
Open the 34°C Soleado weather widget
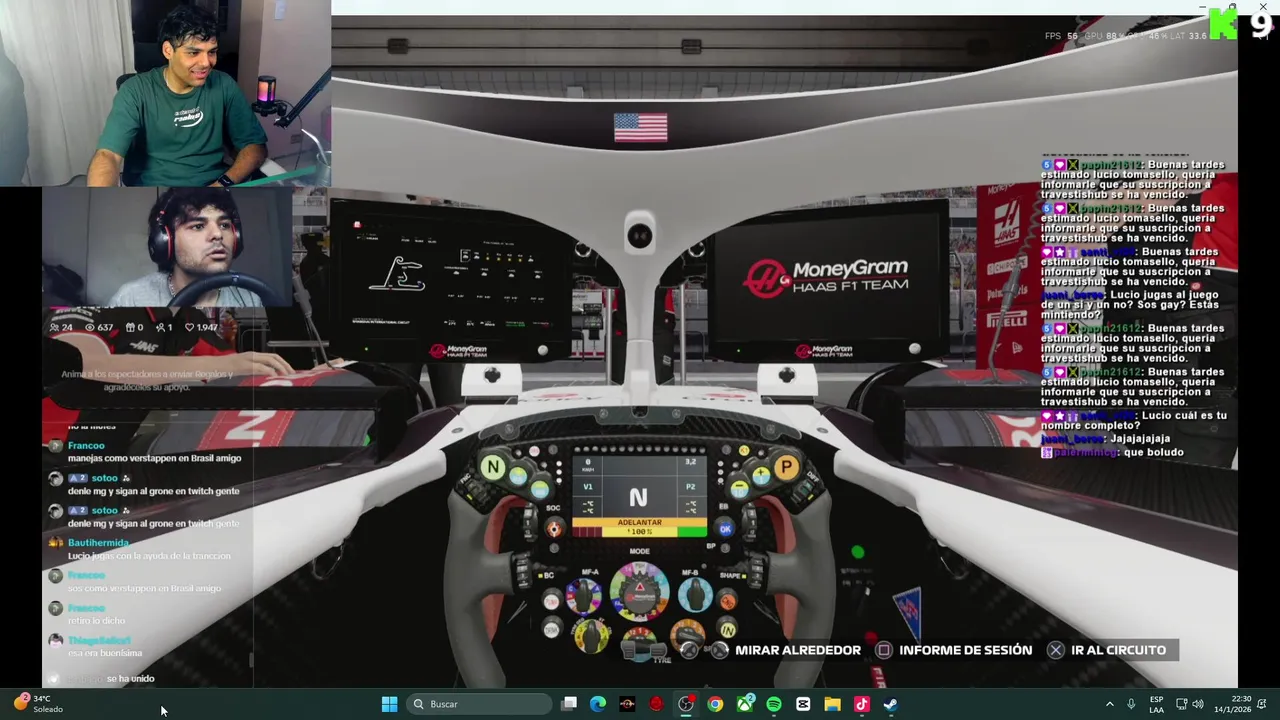38,704
